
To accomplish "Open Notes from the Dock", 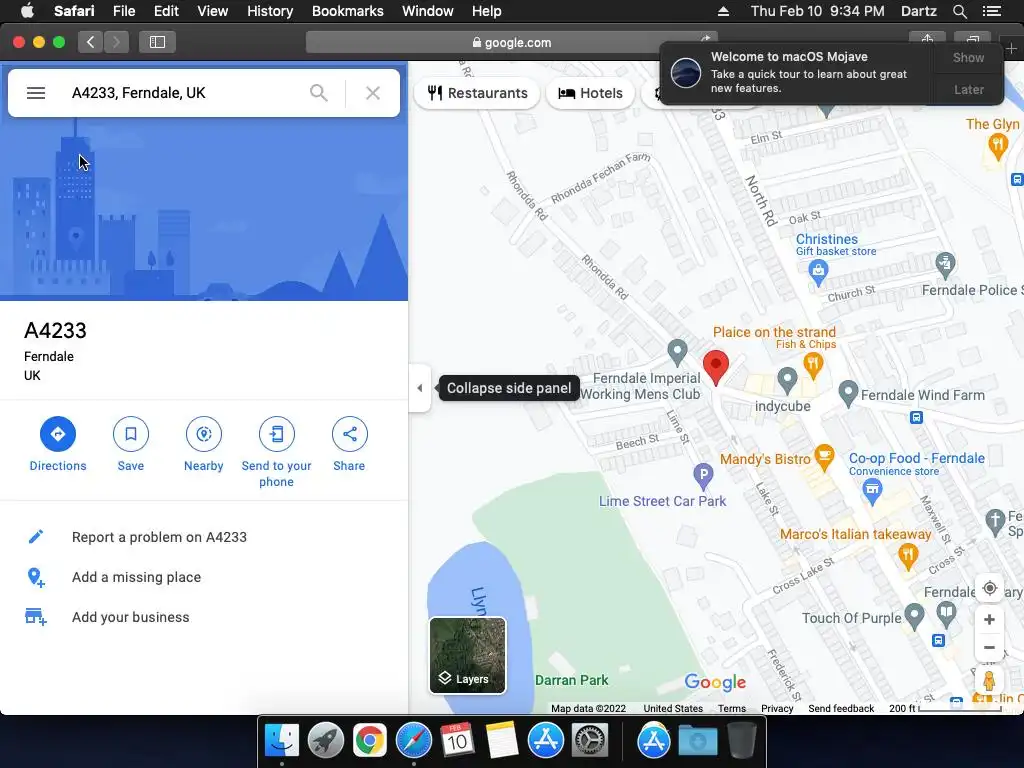I will tap(502, 741).
